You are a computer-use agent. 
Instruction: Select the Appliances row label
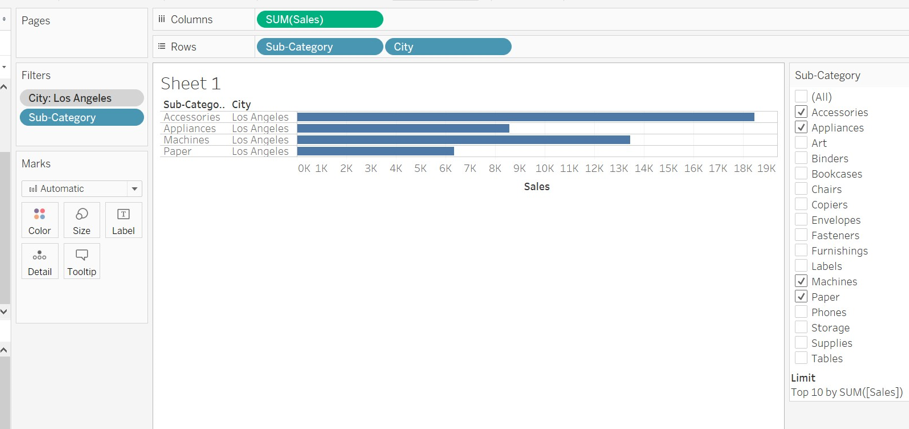pyautogui.click(x=190, y=129)
